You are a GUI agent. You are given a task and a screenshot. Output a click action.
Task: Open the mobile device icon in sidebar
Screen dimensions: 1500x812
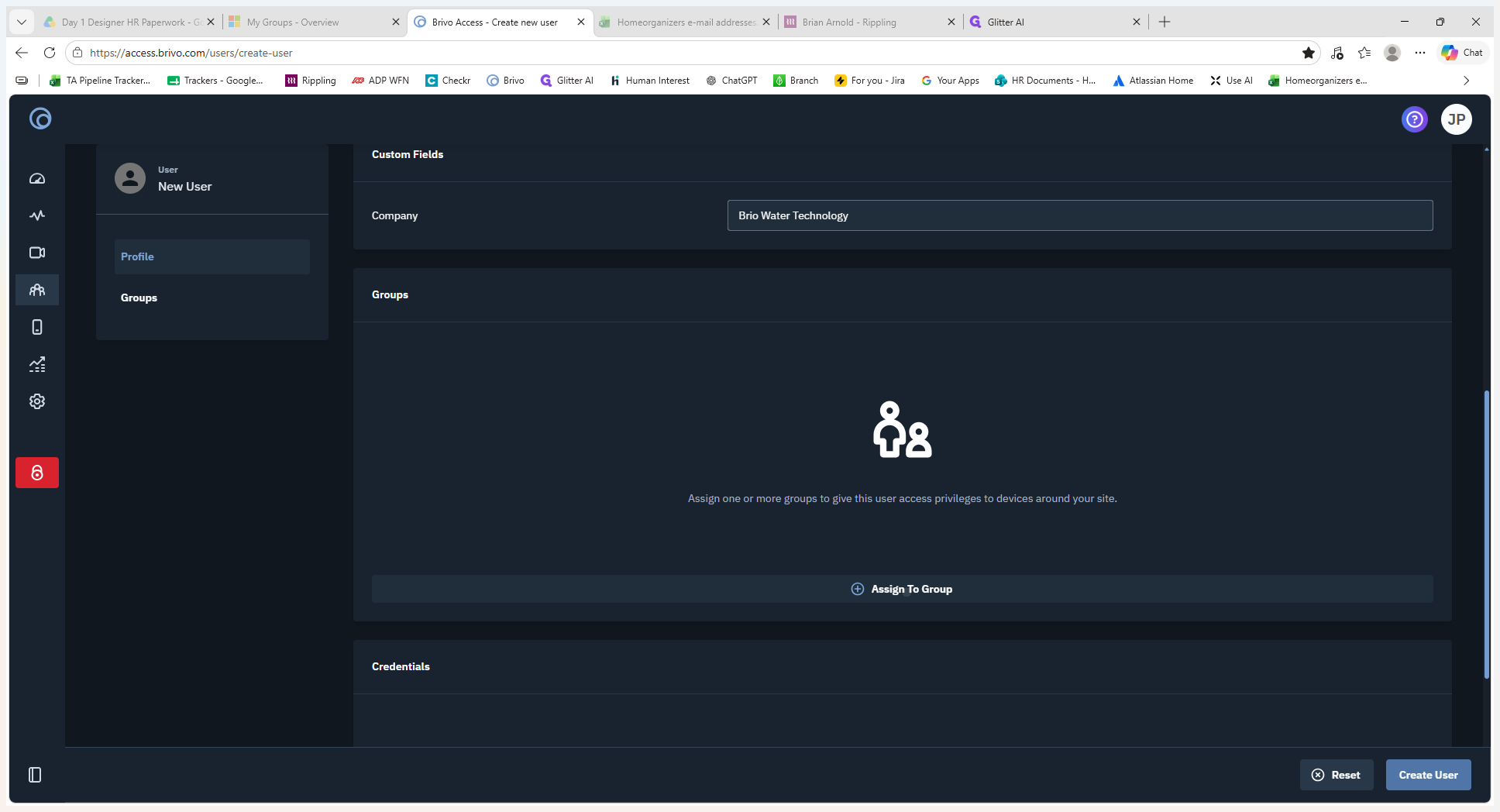coord(37,327)
